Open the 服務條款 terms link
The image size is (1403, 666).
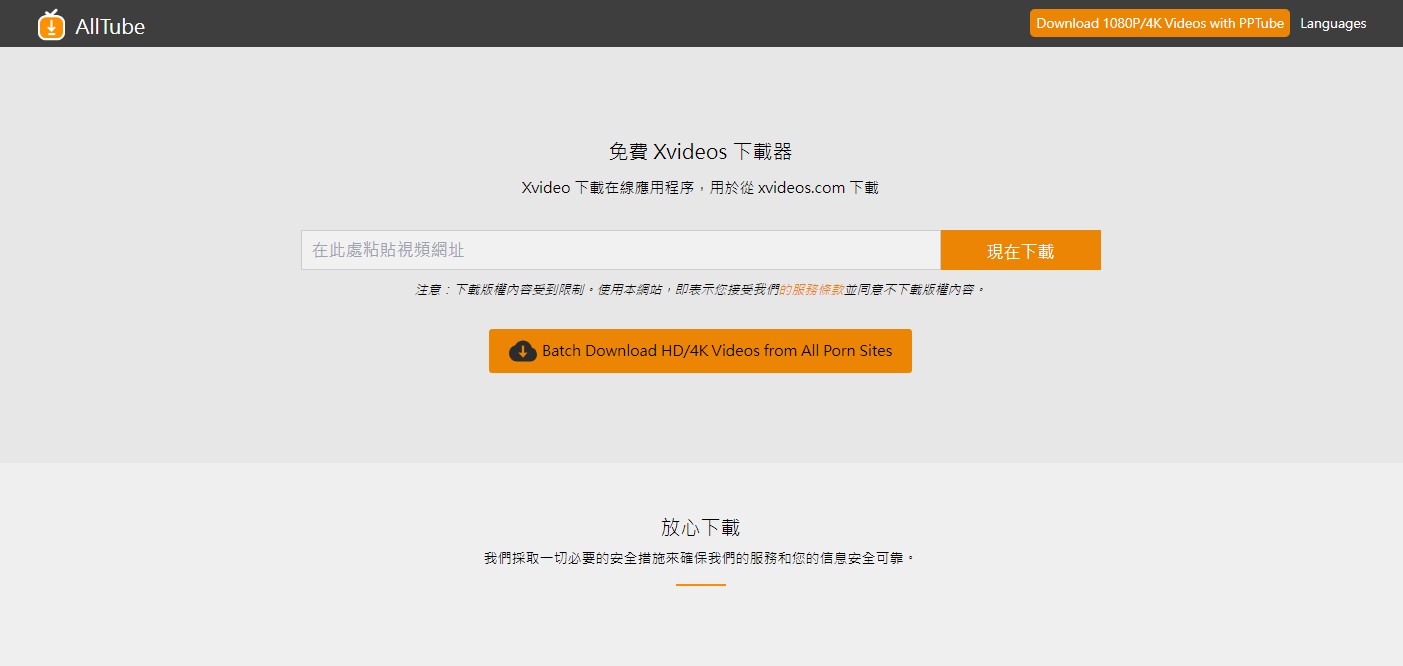pos(812,289)
